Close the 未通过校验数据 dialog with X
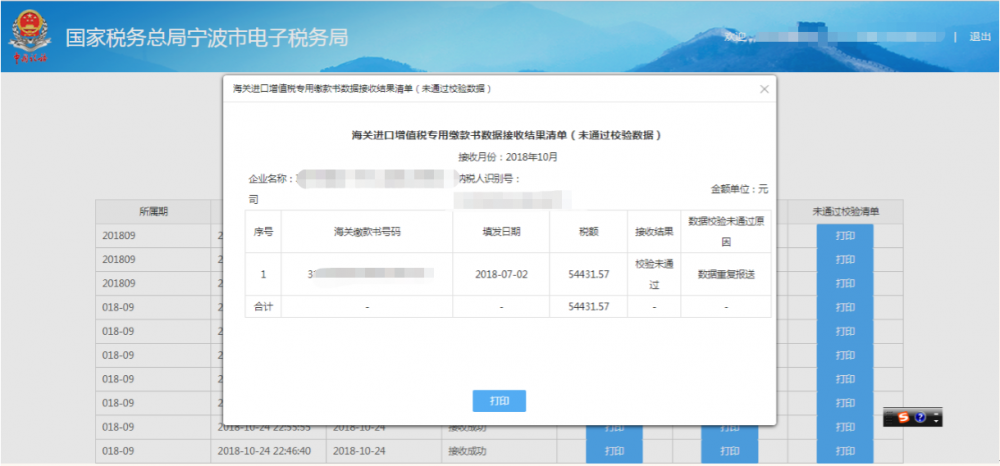This screenshot has width=1000, height=466. click(764, 89)
